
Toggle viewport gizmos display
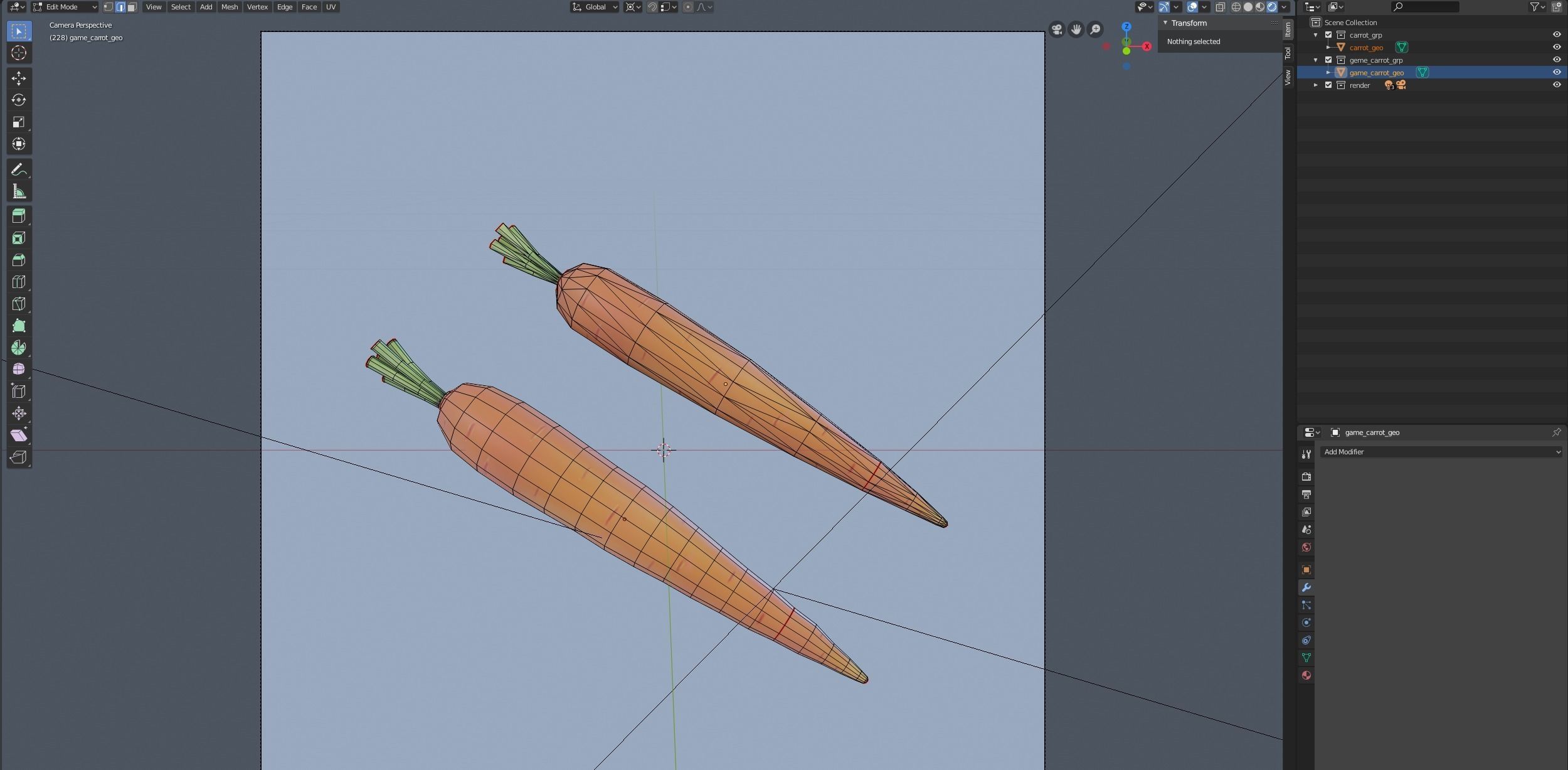tap(1164, 7)
